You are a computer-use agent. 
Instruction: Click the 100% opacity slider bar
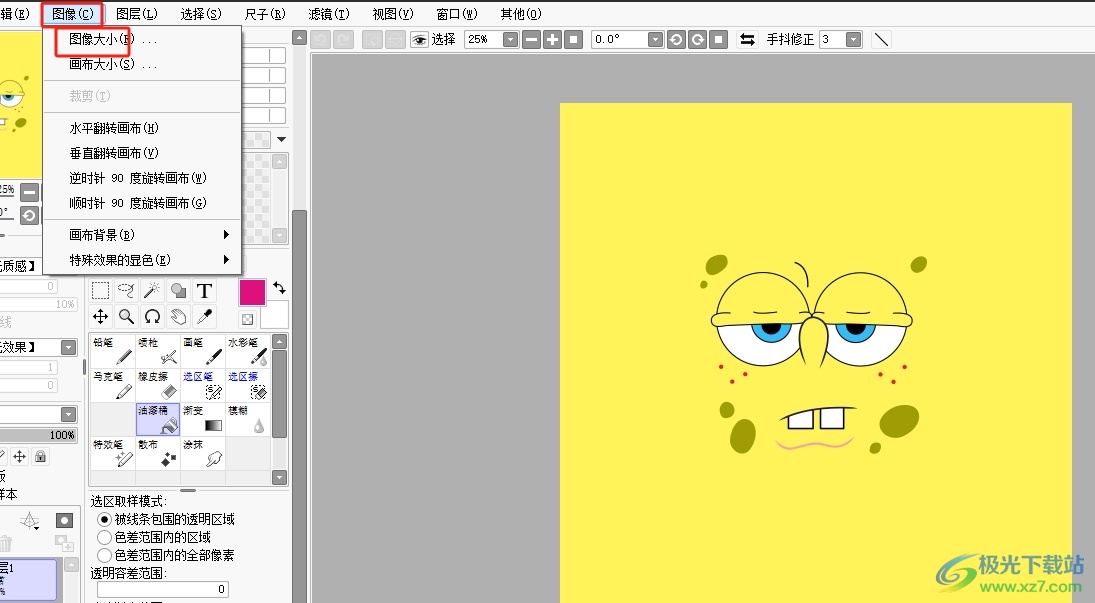[x=38, y=435]
